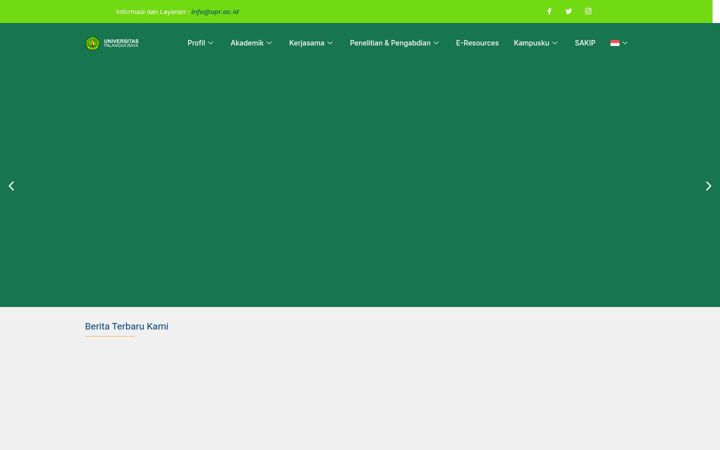Screen dimensions: 720x450
Task: Open the Facebook social icon
Action: (x=549, y=11)
